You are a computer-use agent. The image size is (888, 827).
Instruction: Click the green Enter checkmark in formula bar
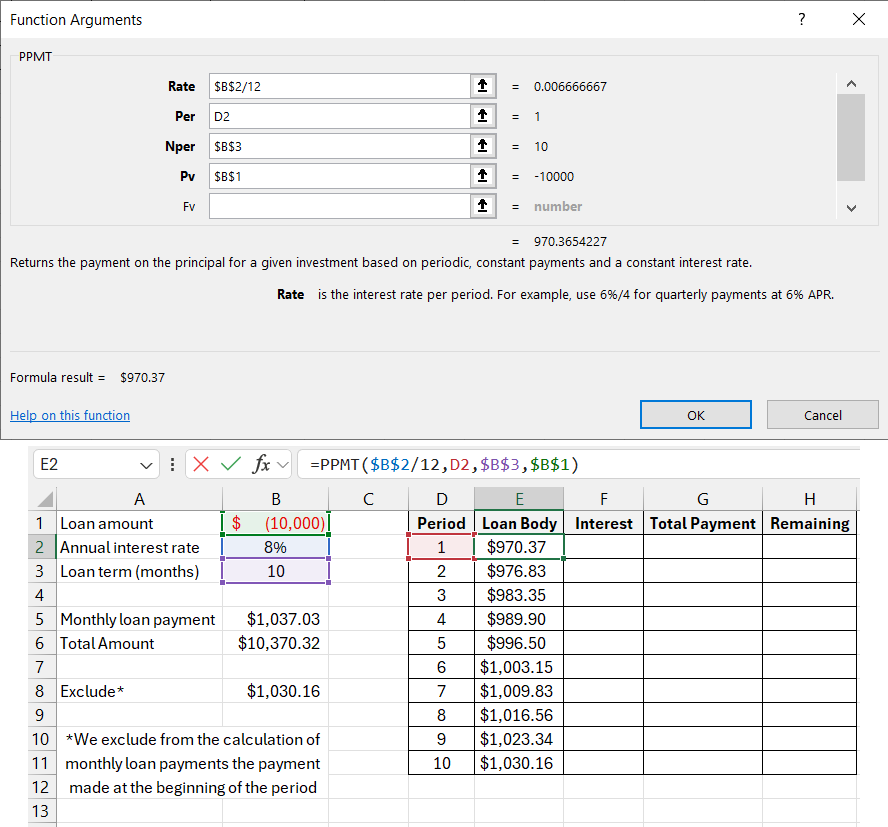pyautogui.click(x=230, y=464)
